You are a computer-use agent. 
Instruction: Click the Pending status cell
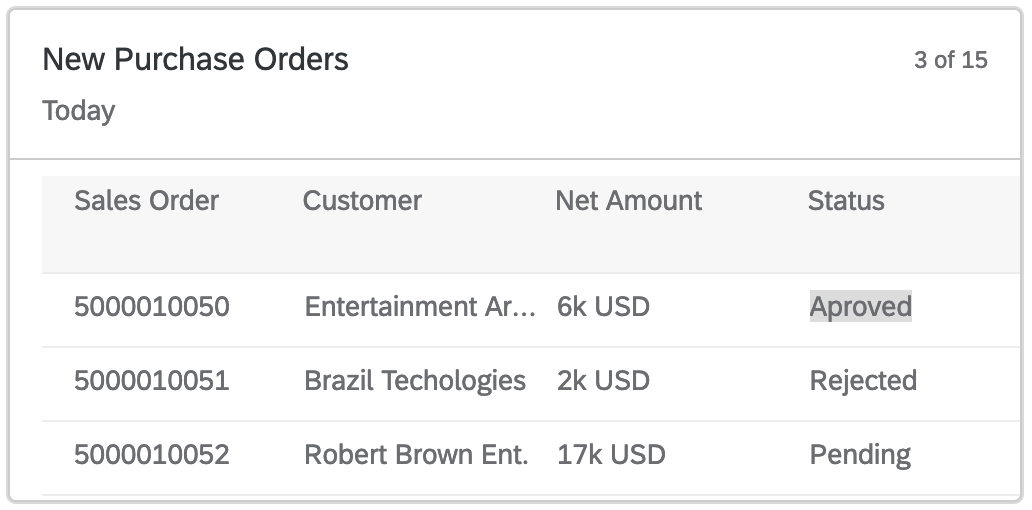(x=860, y=455)
